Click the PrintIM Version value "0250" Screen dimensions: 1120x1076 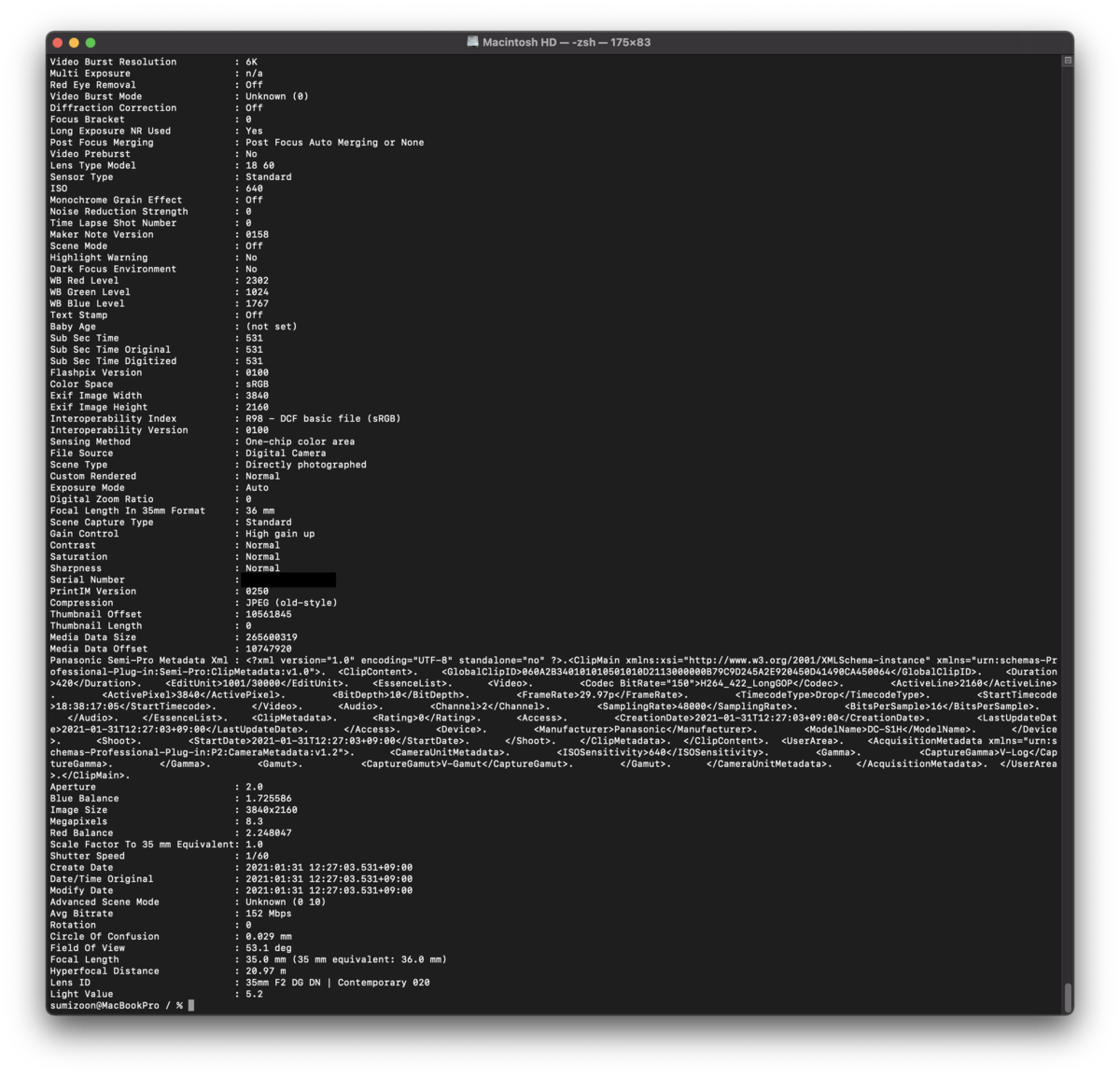point(258,592)
